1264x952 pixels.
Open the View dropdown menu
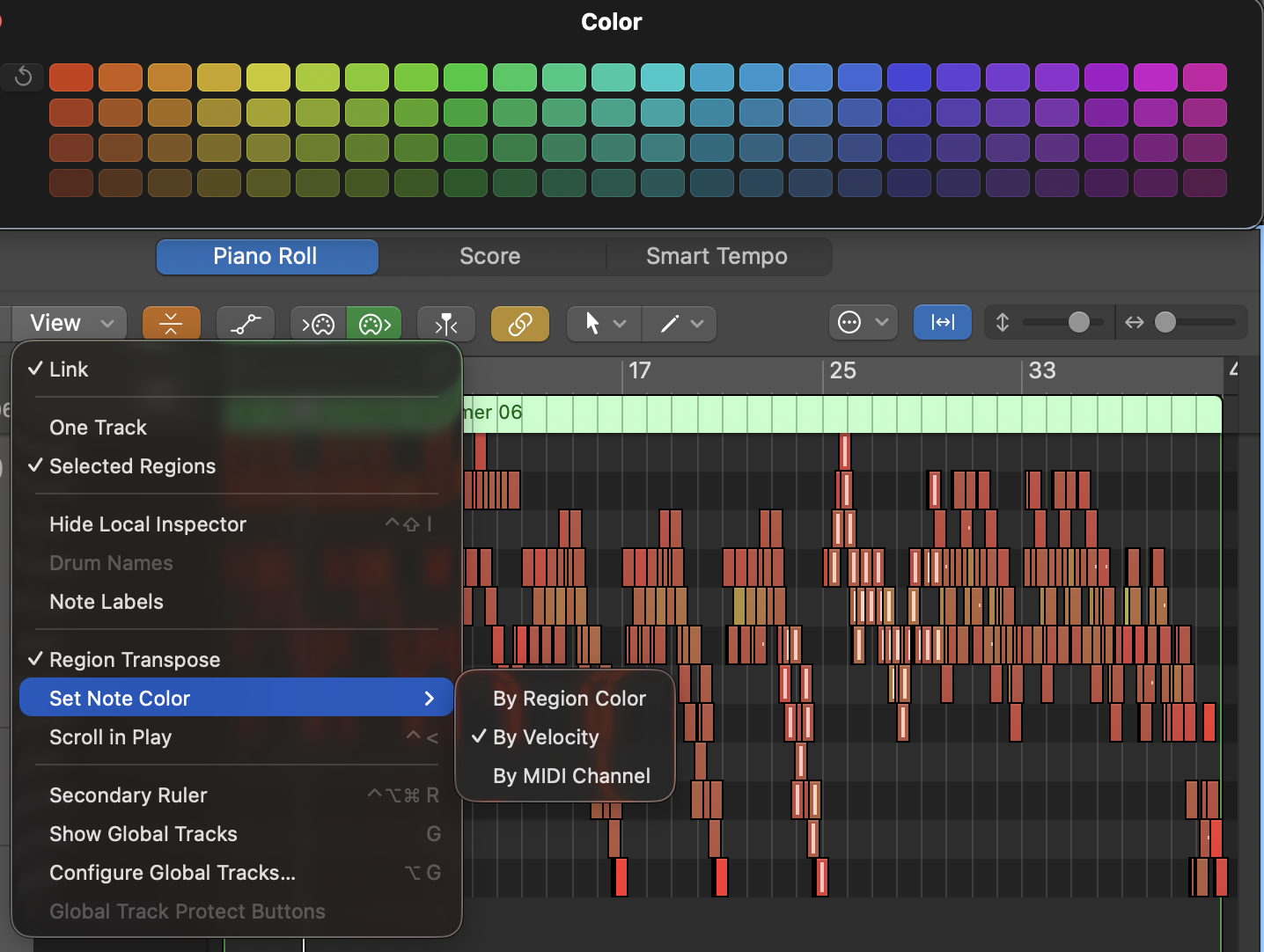70,323
